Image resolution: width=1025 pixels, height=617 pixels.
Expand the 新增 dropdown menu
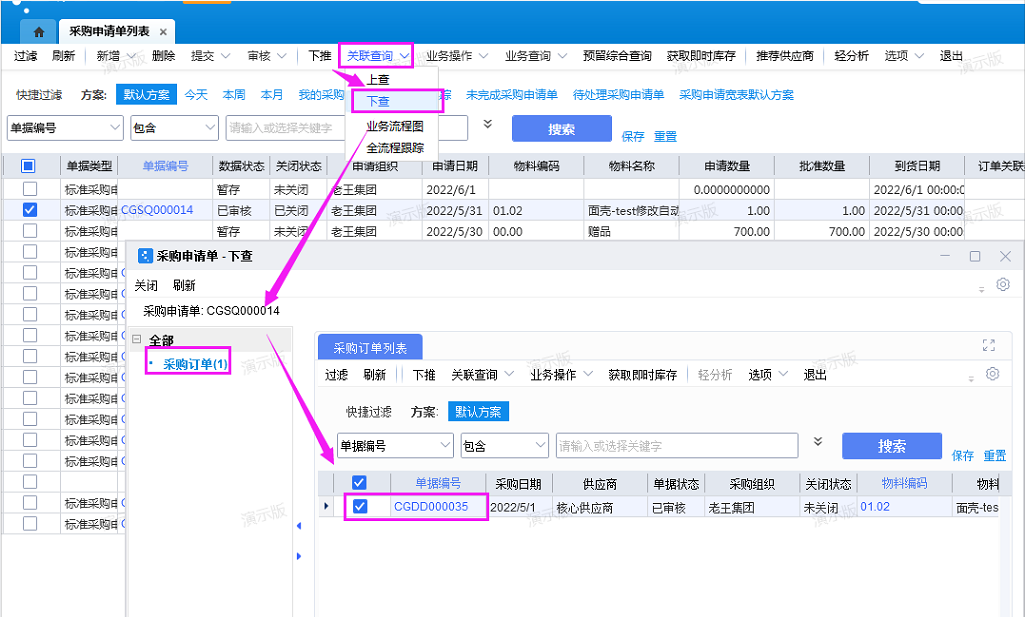coord(131,56)
